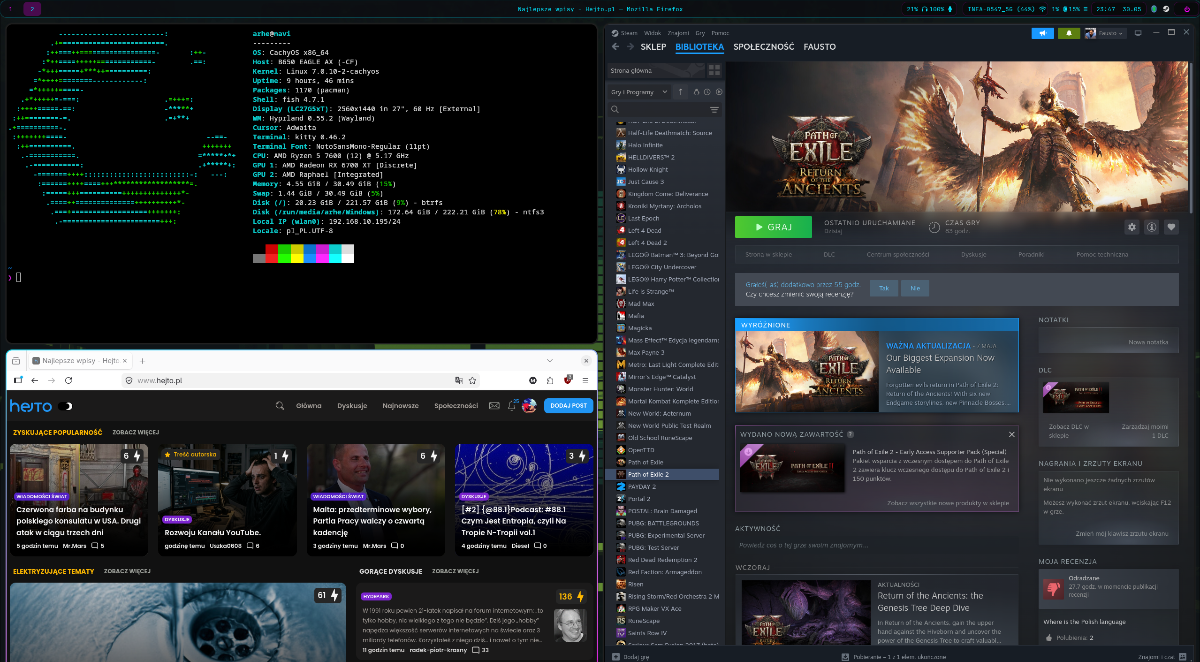Add Path of Exile 2 to favorites heart
Viewport: 1200px width, 662px height.
1171,227
